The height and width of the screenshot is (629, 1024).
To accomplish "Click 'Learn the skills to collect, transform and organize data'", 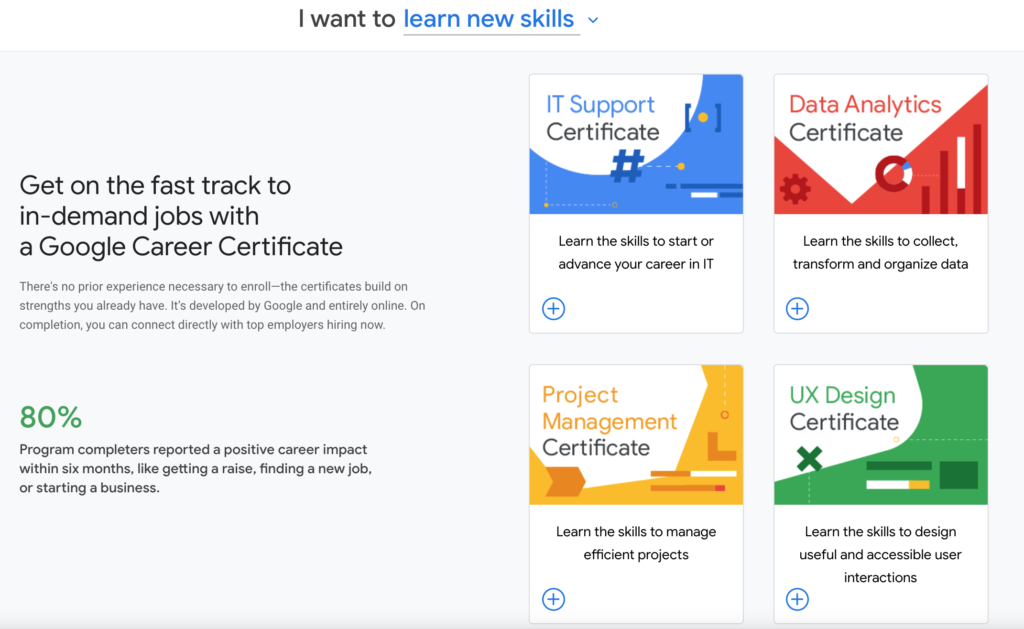I will click(x=880, y=253).
